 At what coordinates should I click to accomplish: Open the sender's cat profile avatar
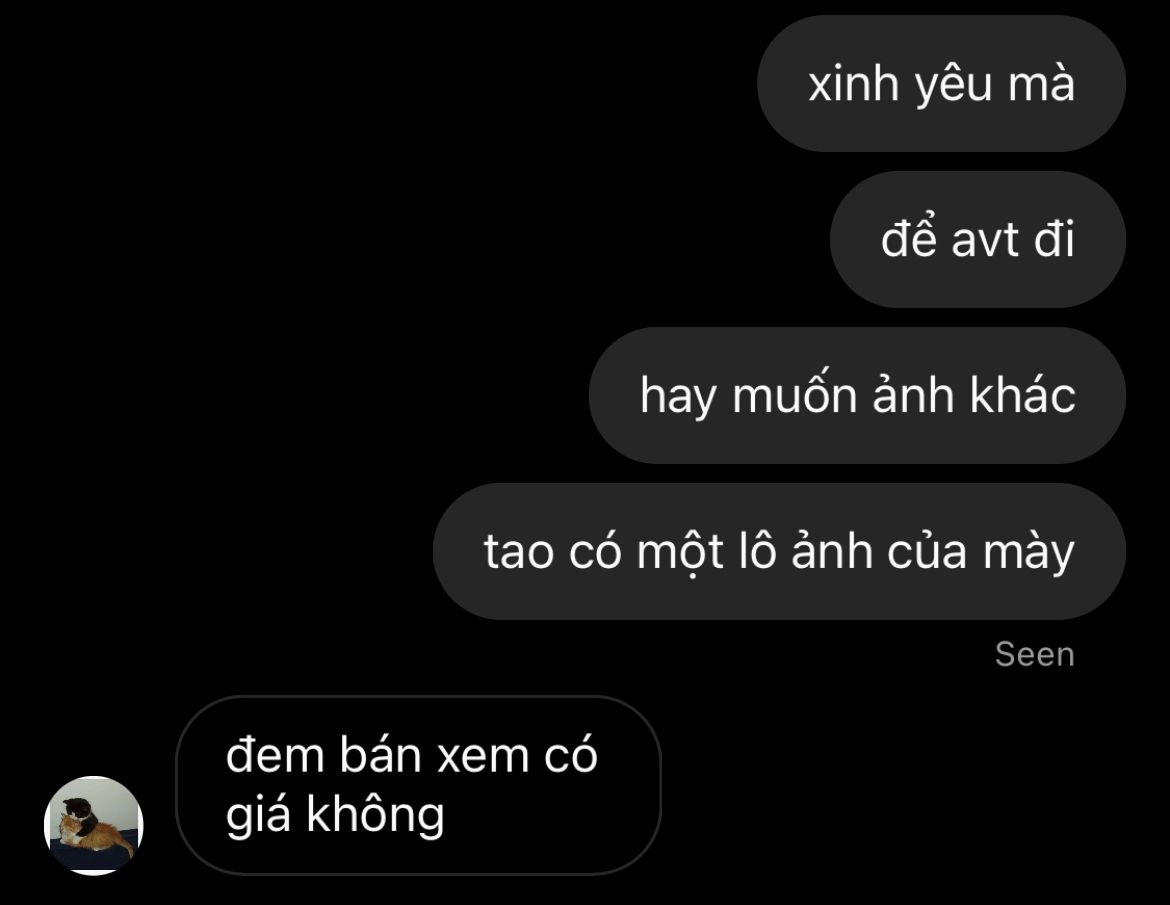pyautogui.click(x=94, y=825)
